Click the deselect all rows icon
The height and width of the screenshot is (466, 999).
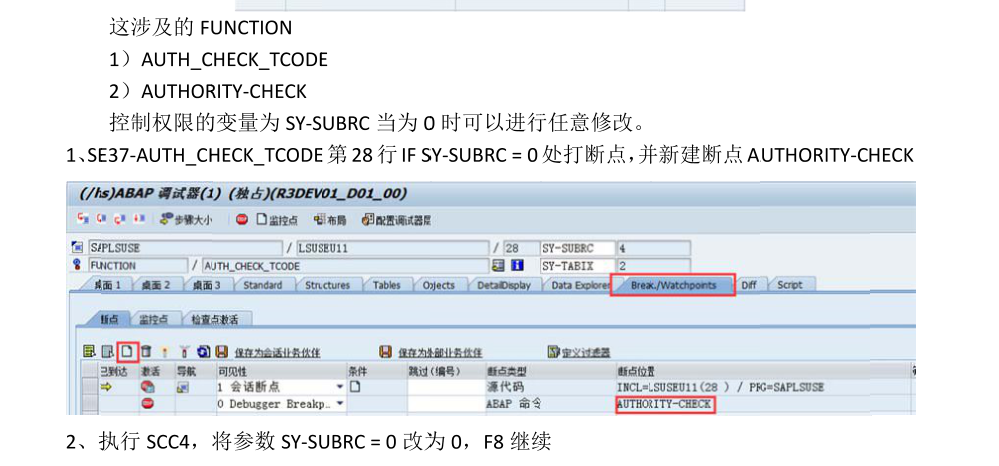(108, 352)
